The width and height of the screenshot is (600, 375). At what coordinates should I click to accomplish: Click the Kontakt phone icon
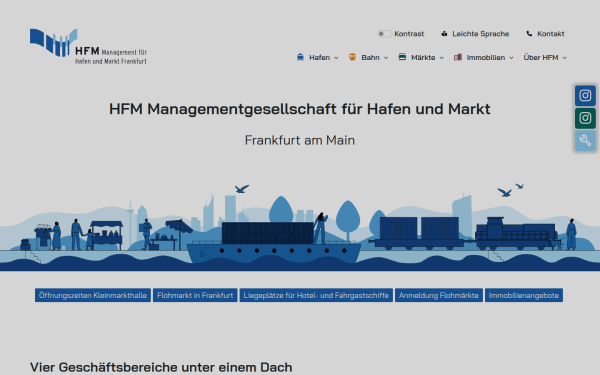(529, 34)
